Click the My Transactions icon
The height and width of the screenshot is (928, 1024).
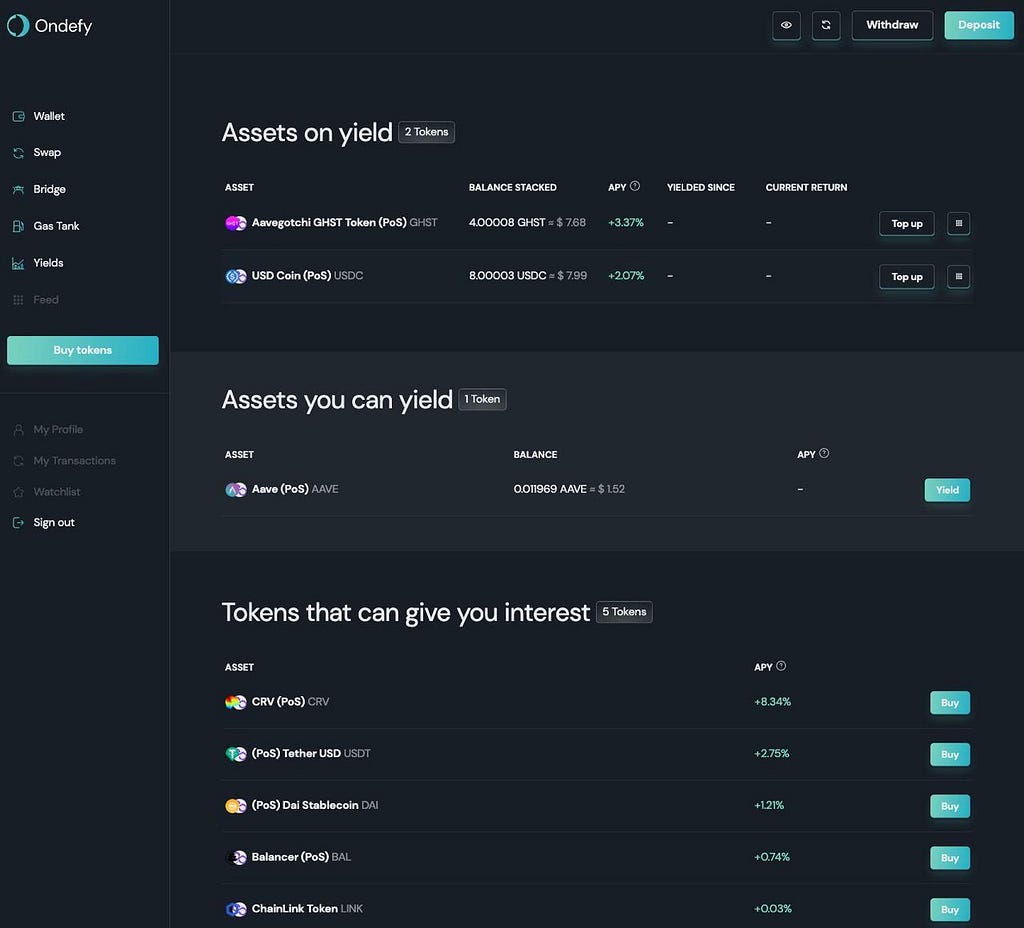tap(18, 461)
